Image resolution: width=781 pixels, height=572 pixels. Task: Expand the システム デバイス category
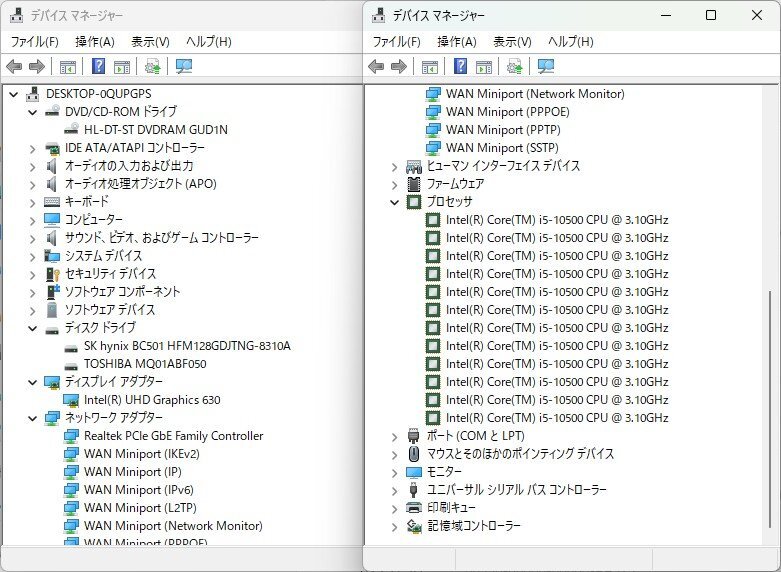(33, 256)
